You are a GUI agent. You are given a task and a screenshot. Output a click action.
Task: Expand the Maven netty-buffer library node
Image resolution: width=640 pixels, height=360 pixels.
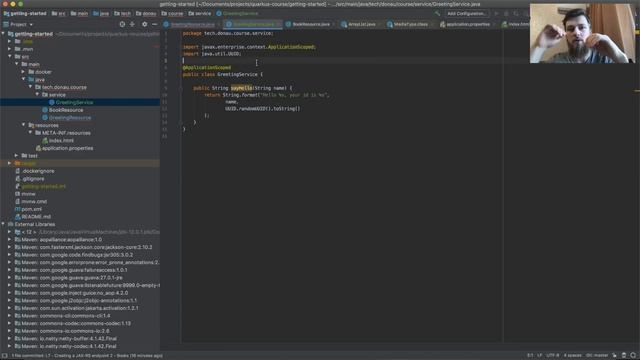click(x=10, y=338)
